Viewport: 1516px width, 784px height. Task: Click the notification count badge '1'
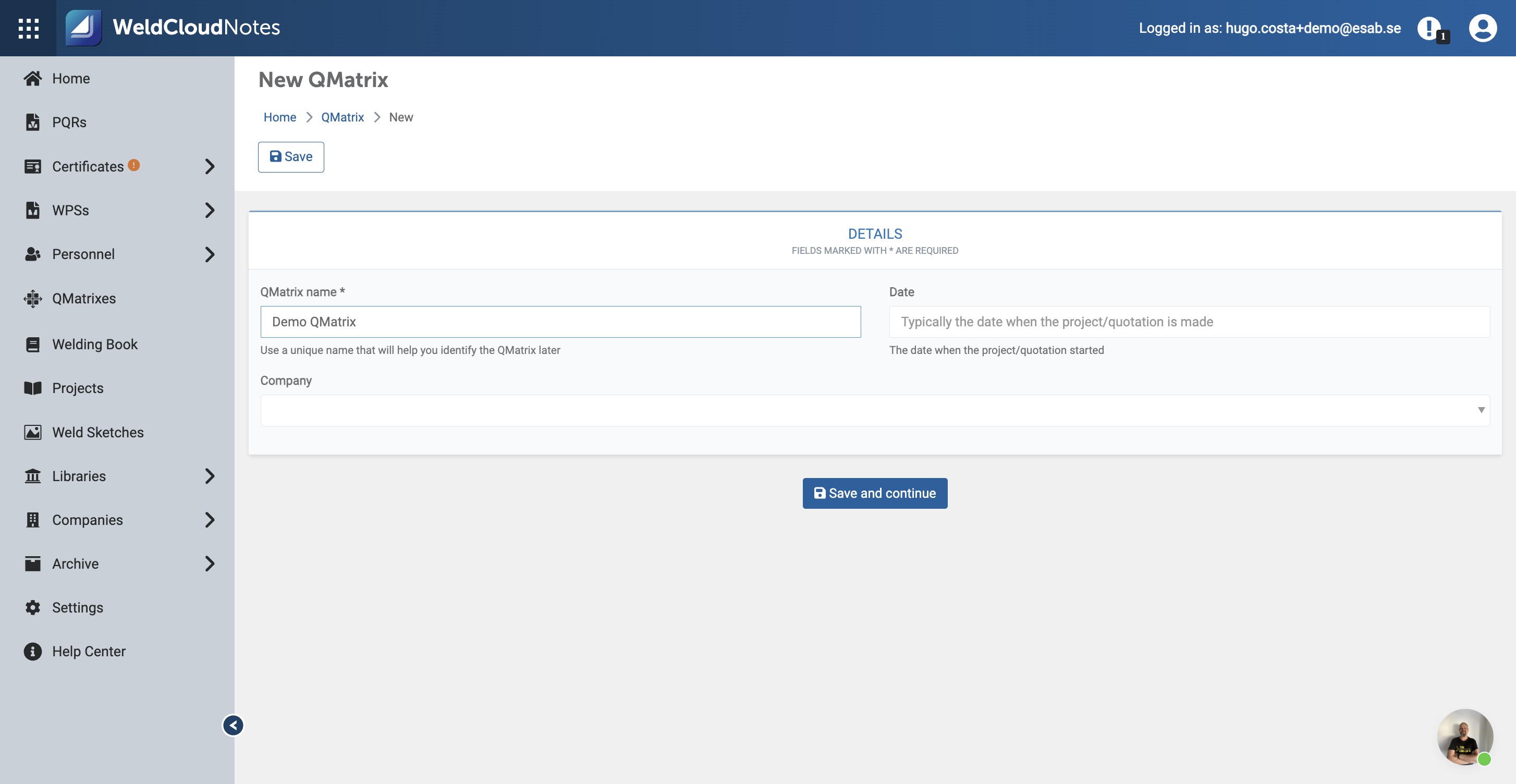coord(1442,36)
